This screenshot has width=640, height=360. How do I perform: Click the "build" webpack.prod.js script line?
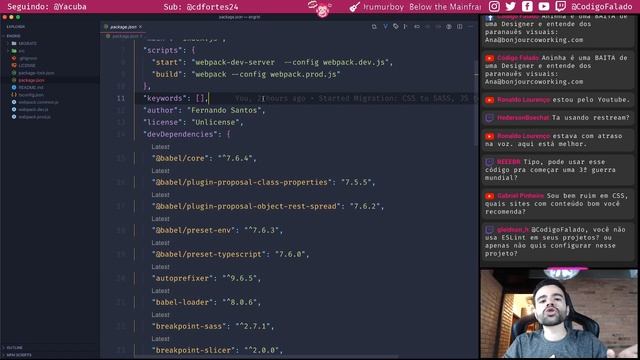tap(246, 74)
